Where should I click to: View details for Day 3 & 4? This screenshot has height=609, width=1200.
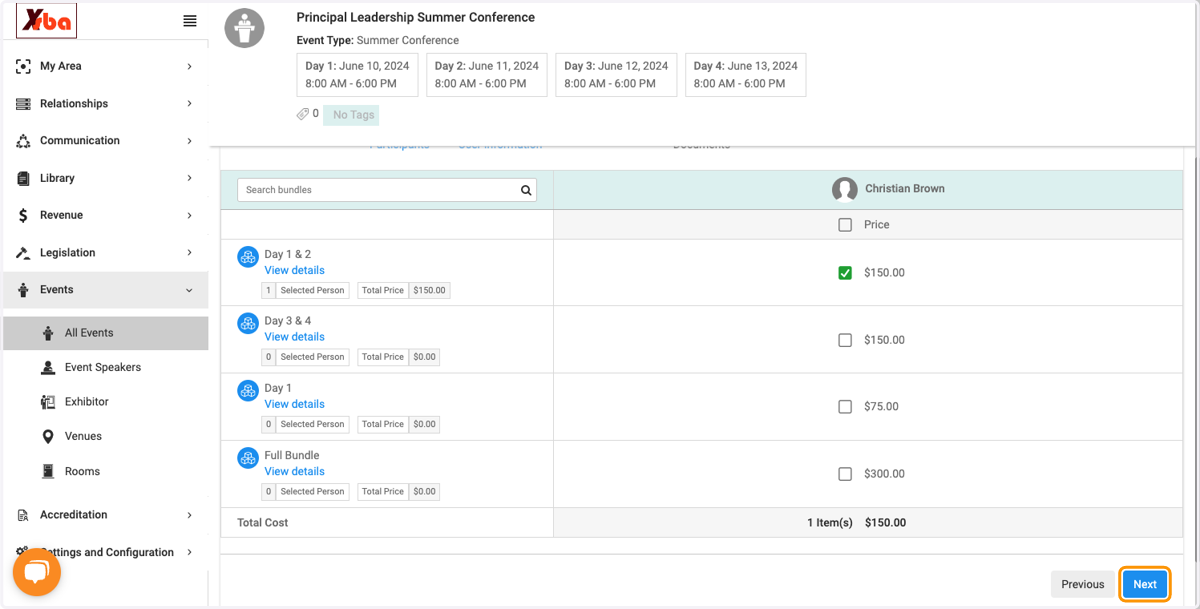[294, 337]
